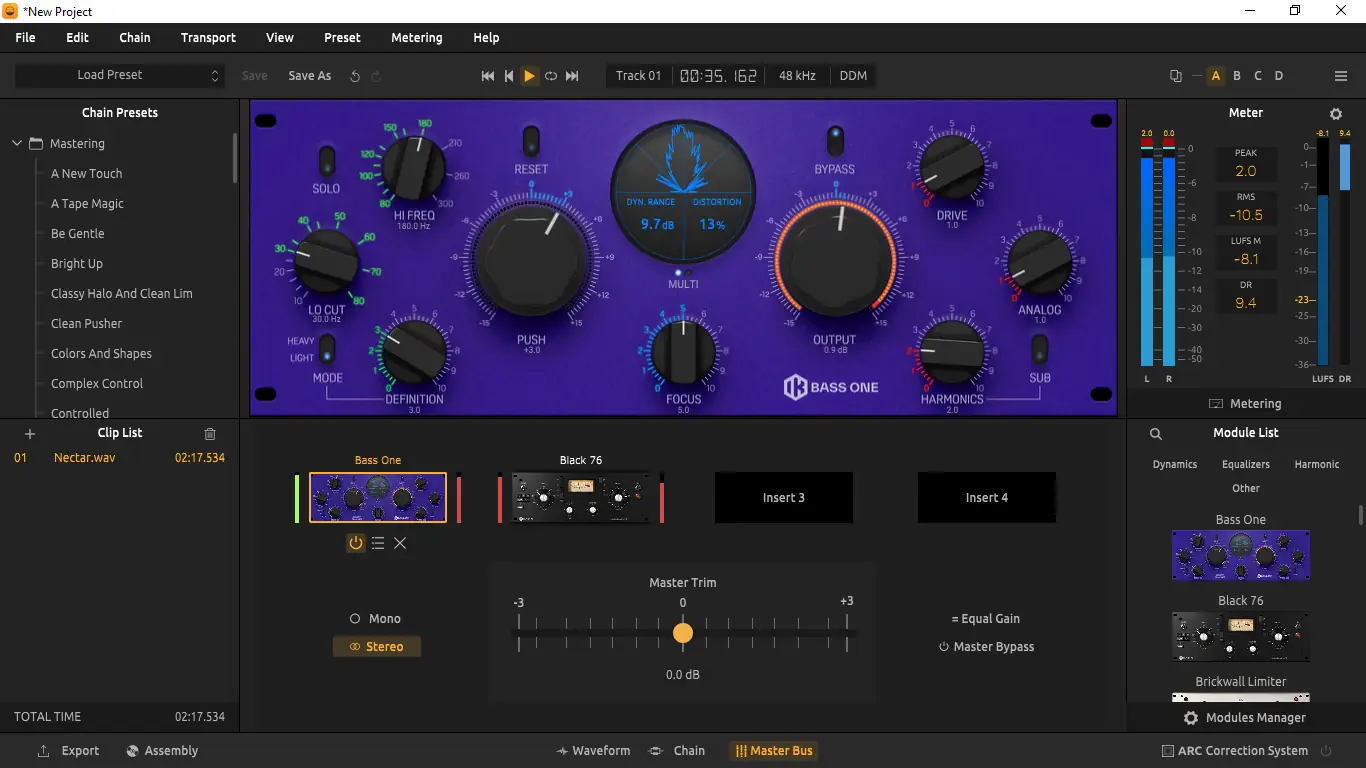Click the Brickwall Limiter module thumbnail

click(x=1241, y=696)
